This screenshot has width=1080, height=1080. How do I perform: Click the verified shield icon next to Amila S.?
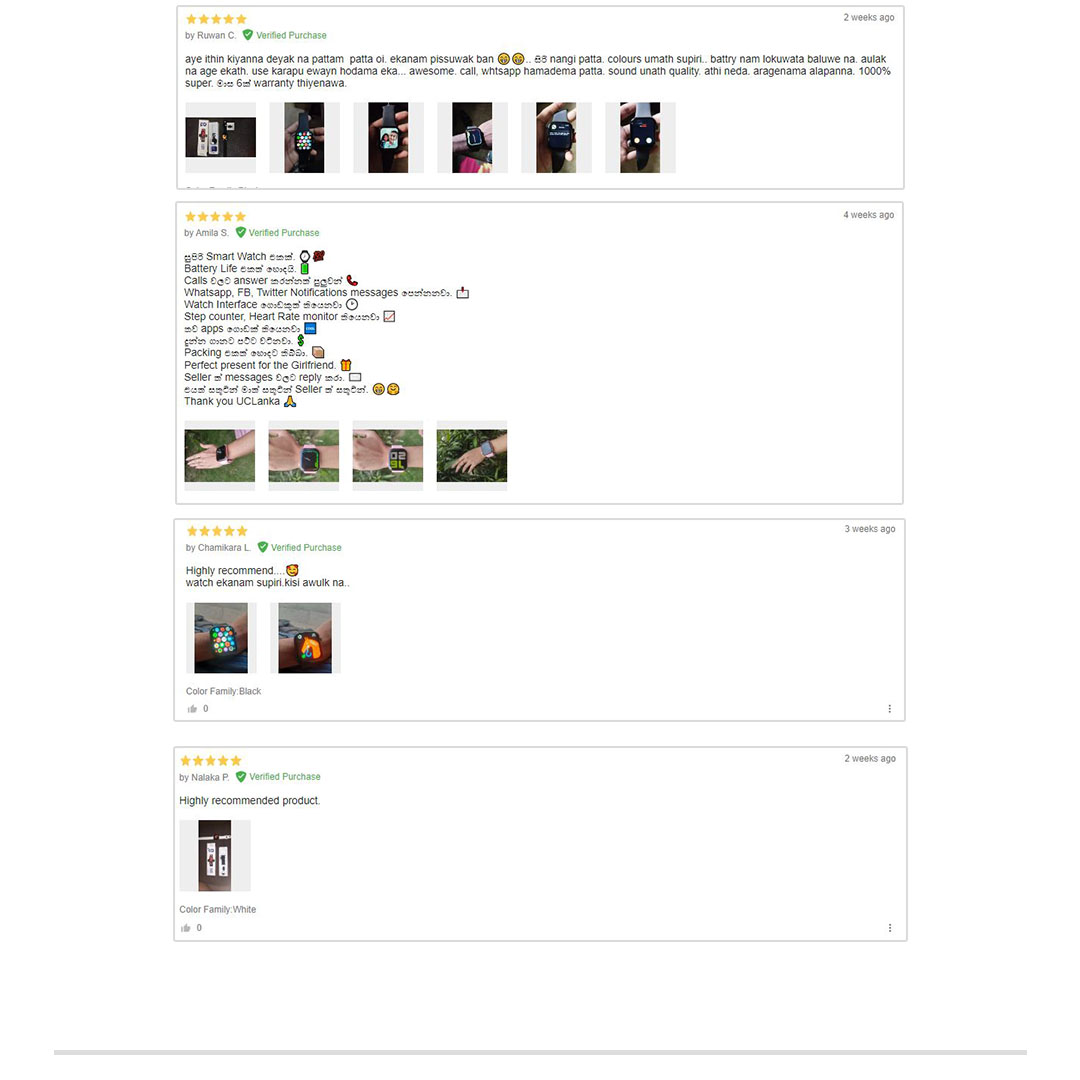click(240, 232)
